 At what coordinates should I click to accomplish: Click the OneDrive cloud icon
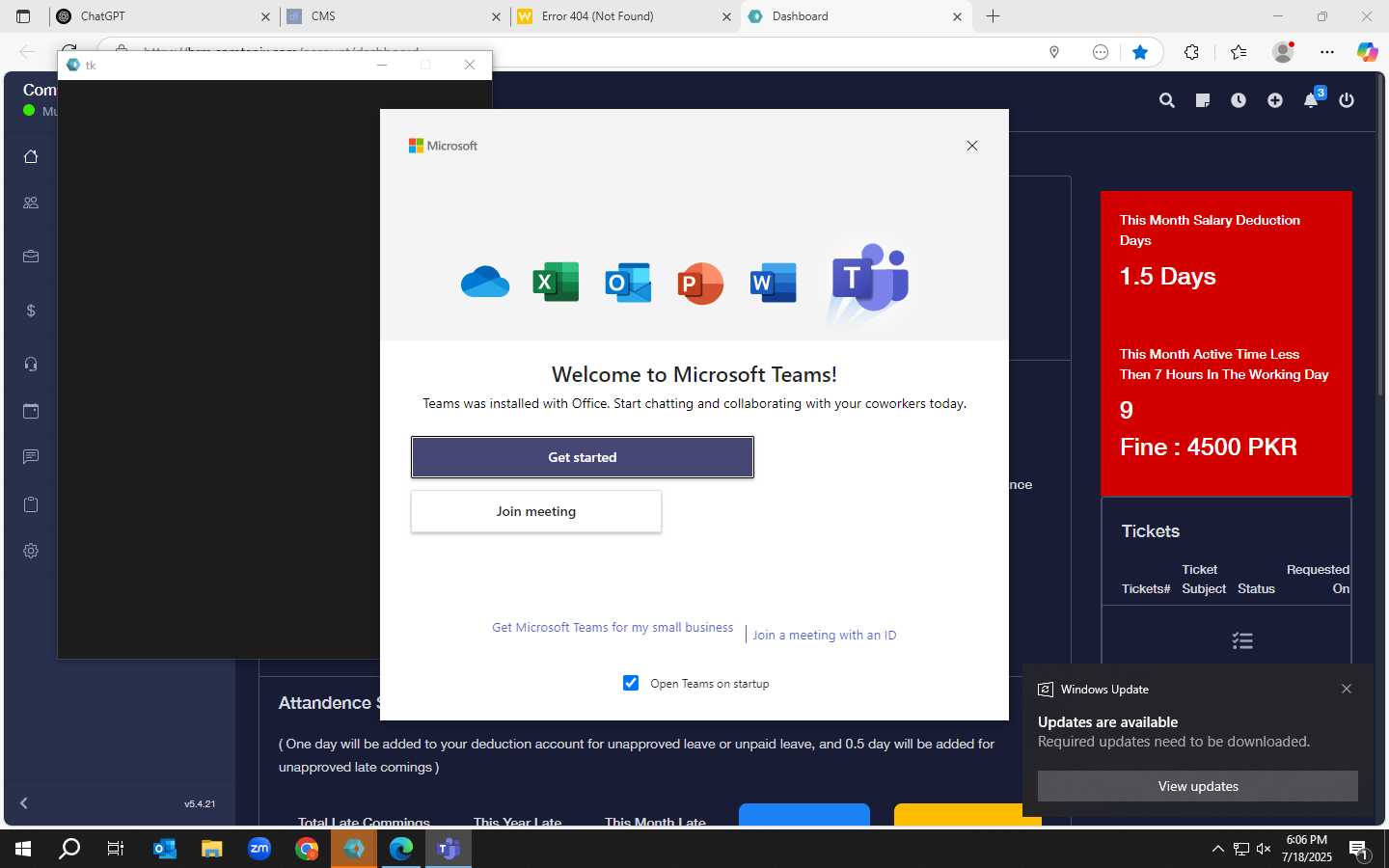coord(485,283)
